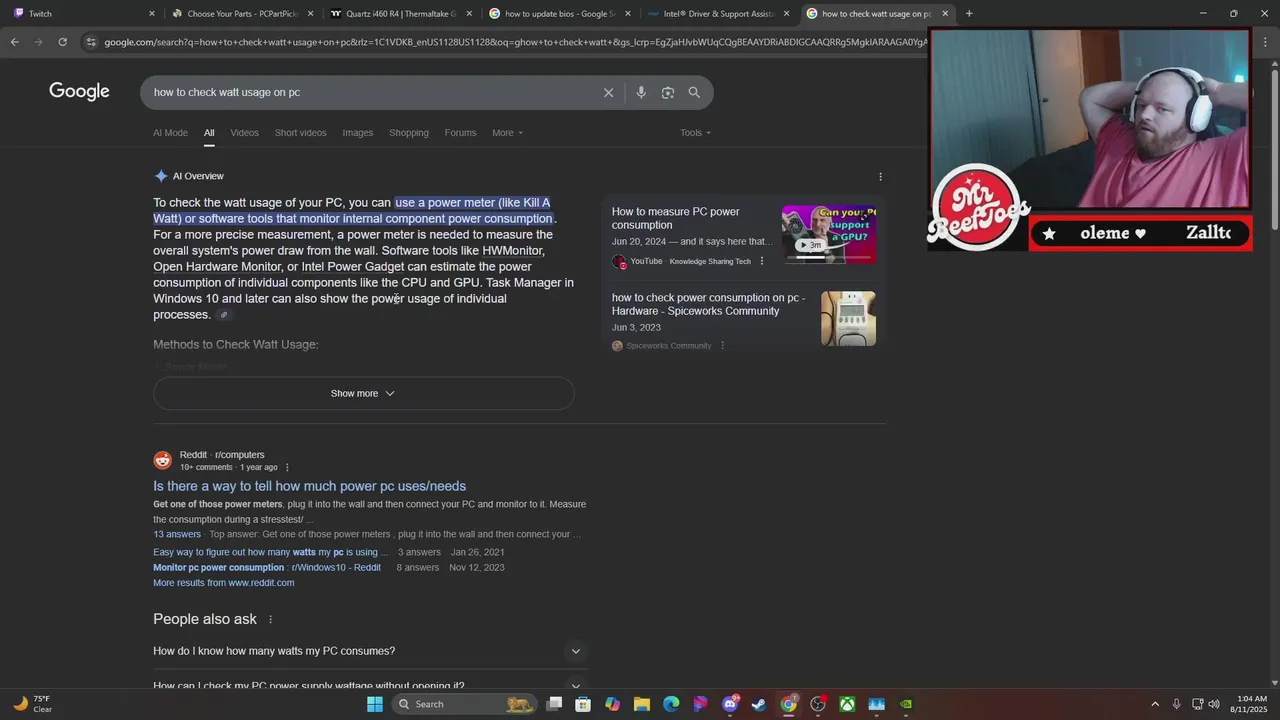Open a new browser tab
The width and height of the screenshot is (1280, 720).
click(969, 14)
